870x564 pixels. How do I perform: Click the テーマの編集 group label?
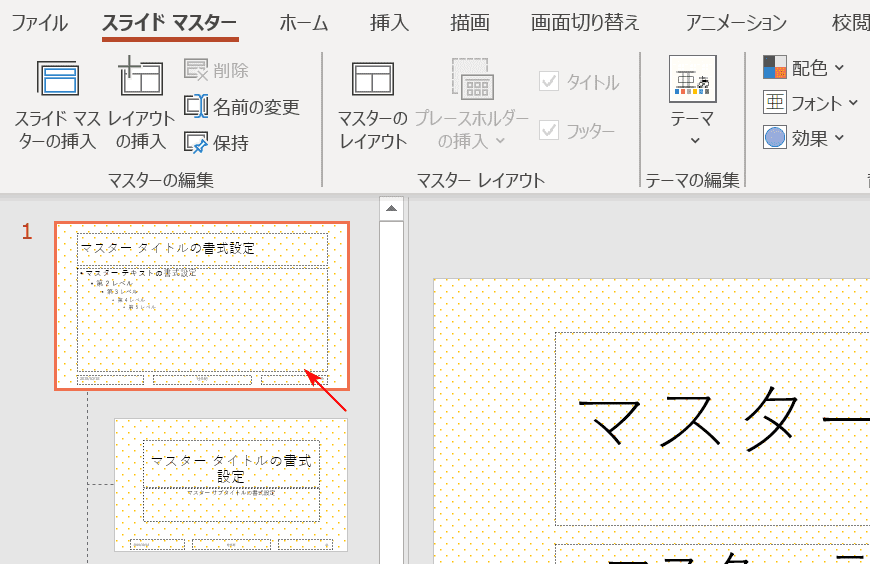pyautogui.click(x=692, y=180)
